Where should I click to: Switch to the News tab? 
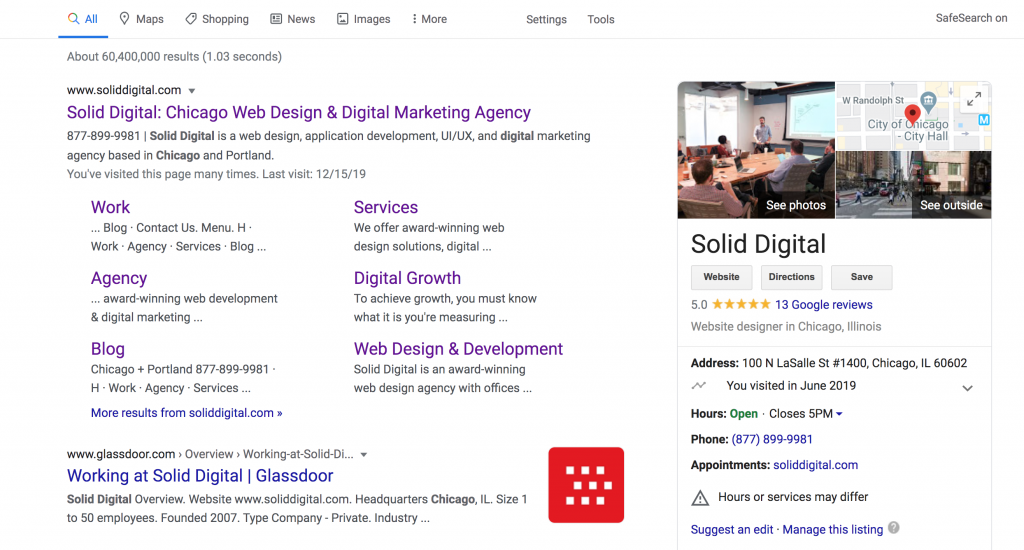coord(293,19)
